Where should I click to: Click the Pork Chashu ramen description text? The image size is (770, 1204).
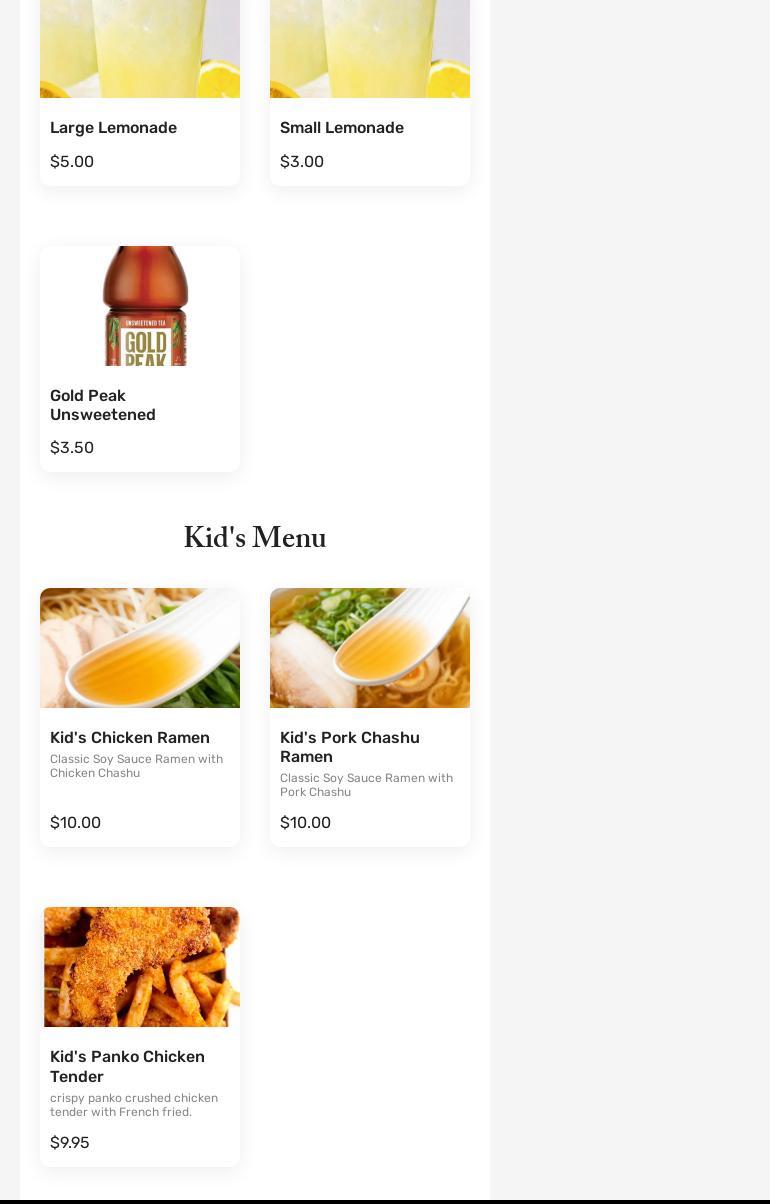click(366, 785)
